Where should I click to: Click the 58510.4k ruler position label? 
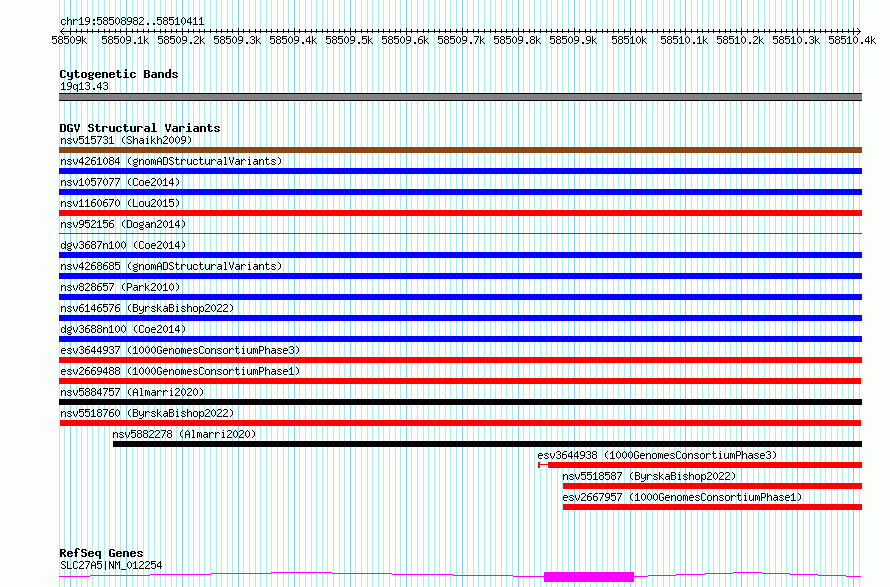[852, 40]
